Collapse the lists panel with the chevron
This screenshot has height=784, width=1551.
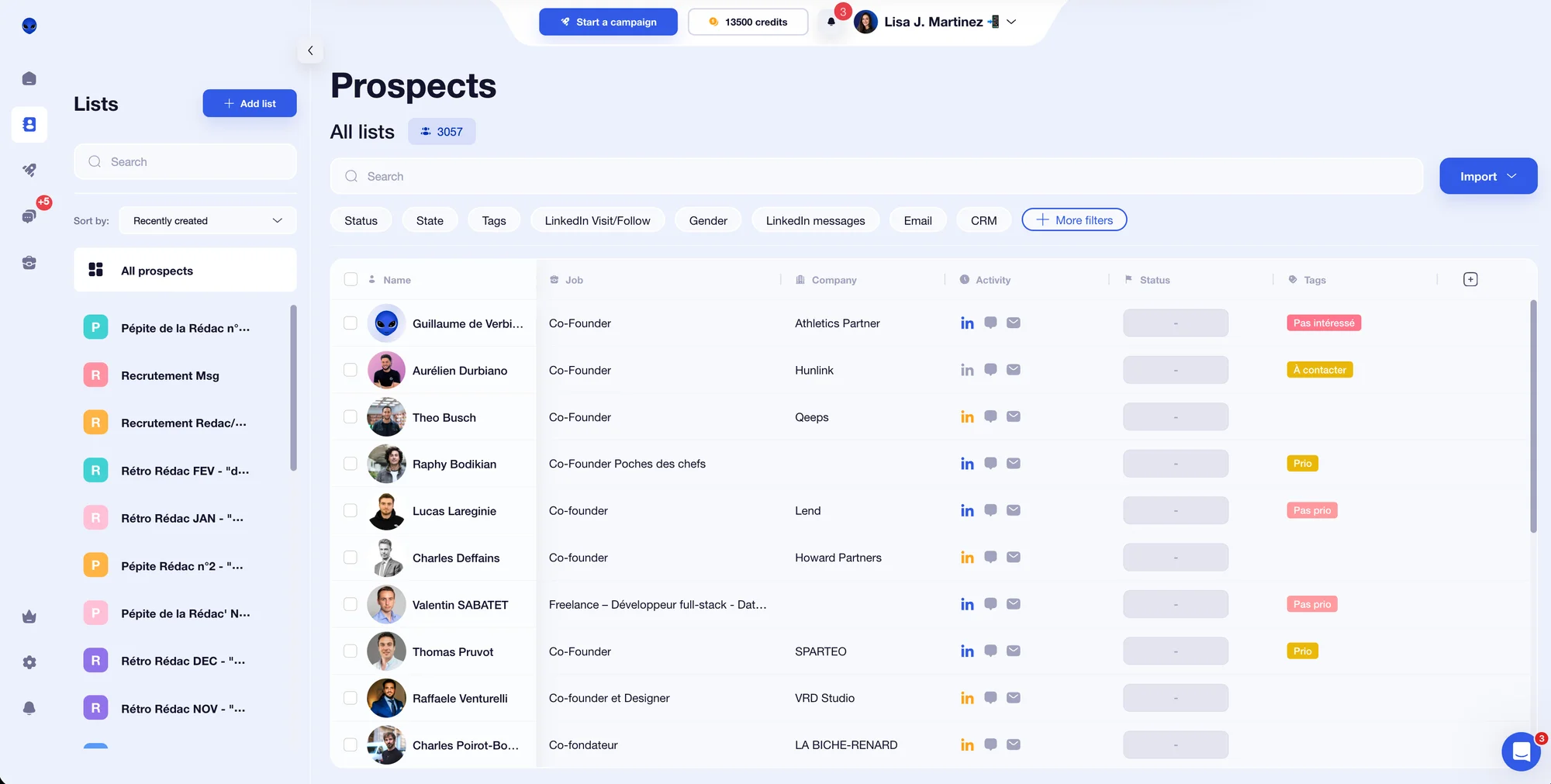310,50
